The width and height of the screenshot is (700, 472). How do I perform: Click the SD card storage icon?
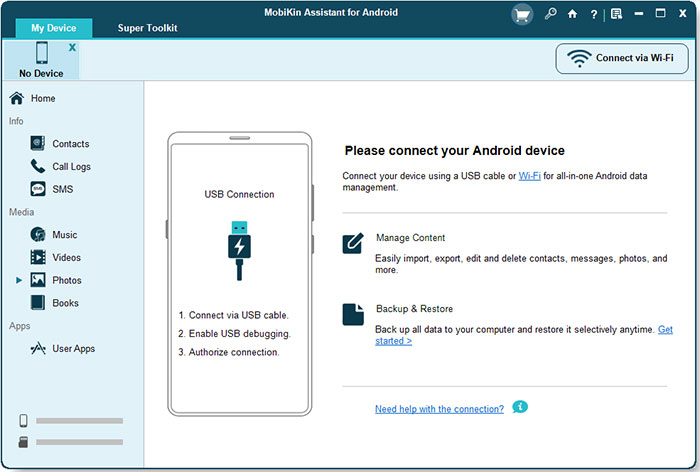[23, 442]
